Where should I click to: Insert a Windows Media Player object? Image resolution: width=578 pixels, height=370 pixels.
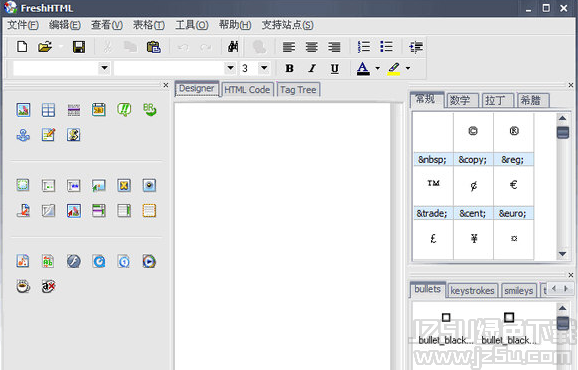[x=149, y=261]
